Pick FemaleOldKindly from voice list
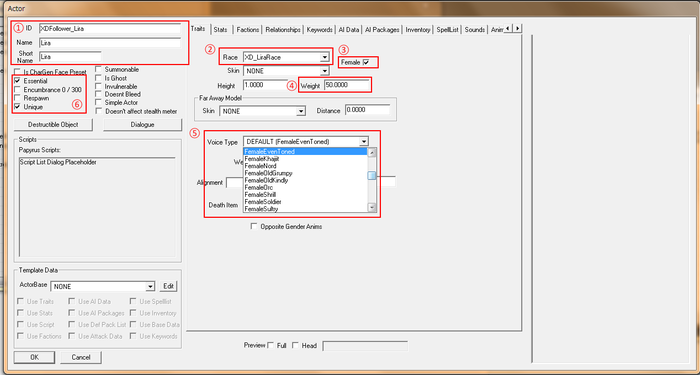 (305, 180)
